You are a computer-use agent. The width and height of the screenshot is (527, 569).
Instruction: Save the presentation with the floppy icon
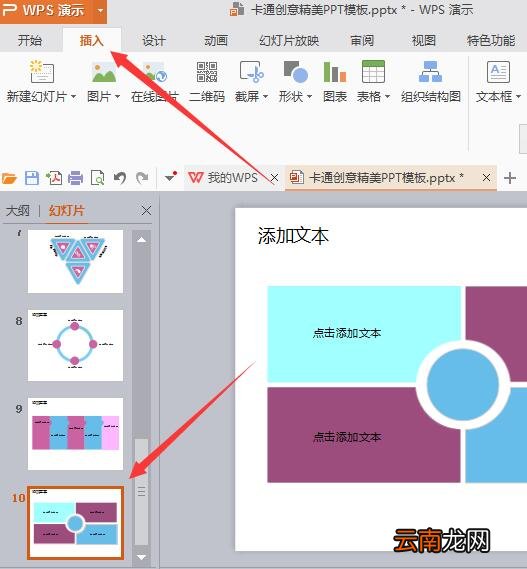coord(32,178)
